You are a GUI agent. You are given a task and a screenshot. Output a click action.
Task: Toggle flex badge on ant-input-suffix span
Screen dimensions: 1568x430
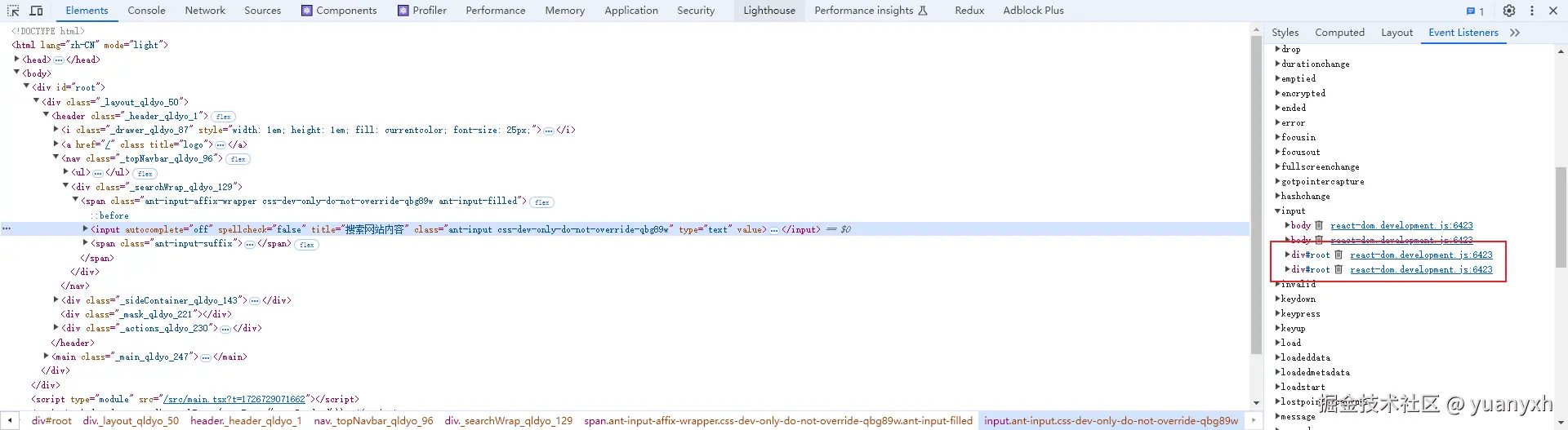coord(307,245)
